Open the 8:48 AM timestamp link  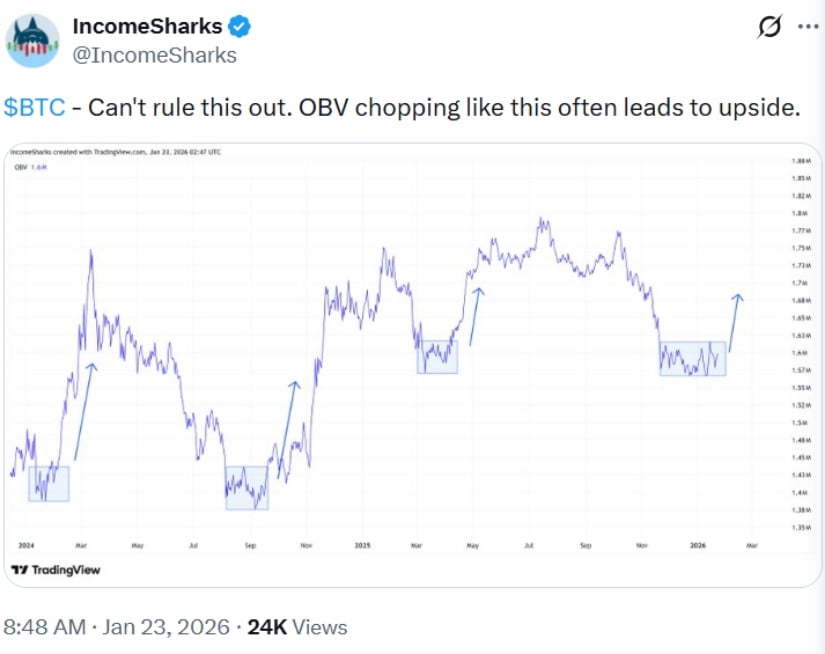click(x=46, y=628)
